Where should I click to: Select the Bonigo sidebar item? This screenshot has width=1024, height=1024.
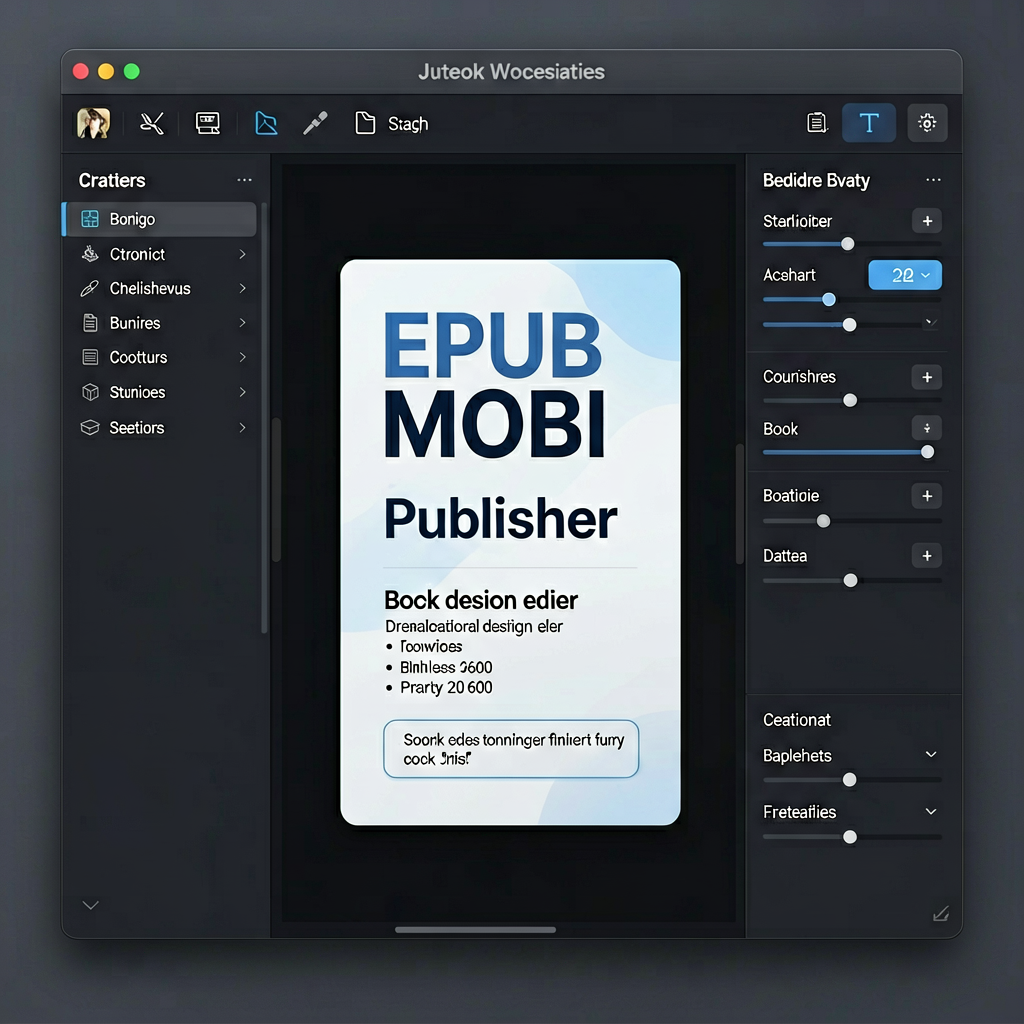point(160,219)
